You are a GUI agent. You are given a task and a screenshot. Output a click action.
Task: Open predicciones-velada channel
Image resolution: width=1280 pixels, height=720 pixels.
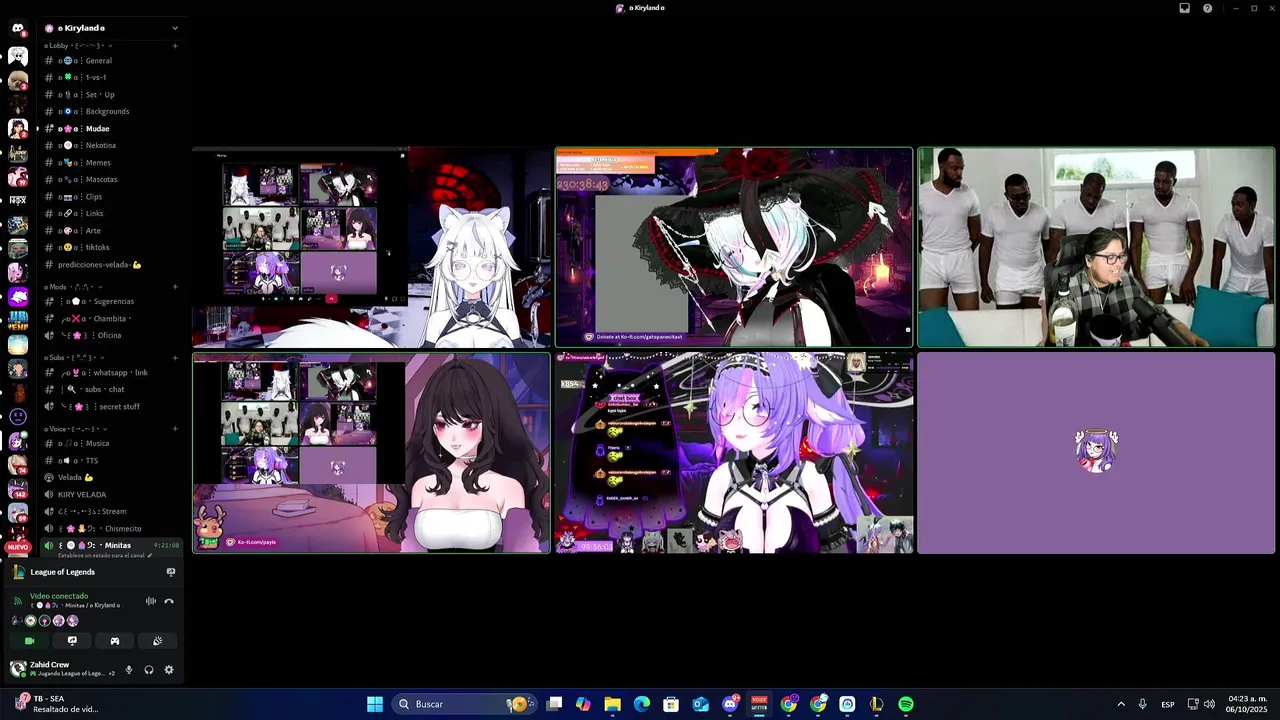pyautogui.click(x=111, y=265)
